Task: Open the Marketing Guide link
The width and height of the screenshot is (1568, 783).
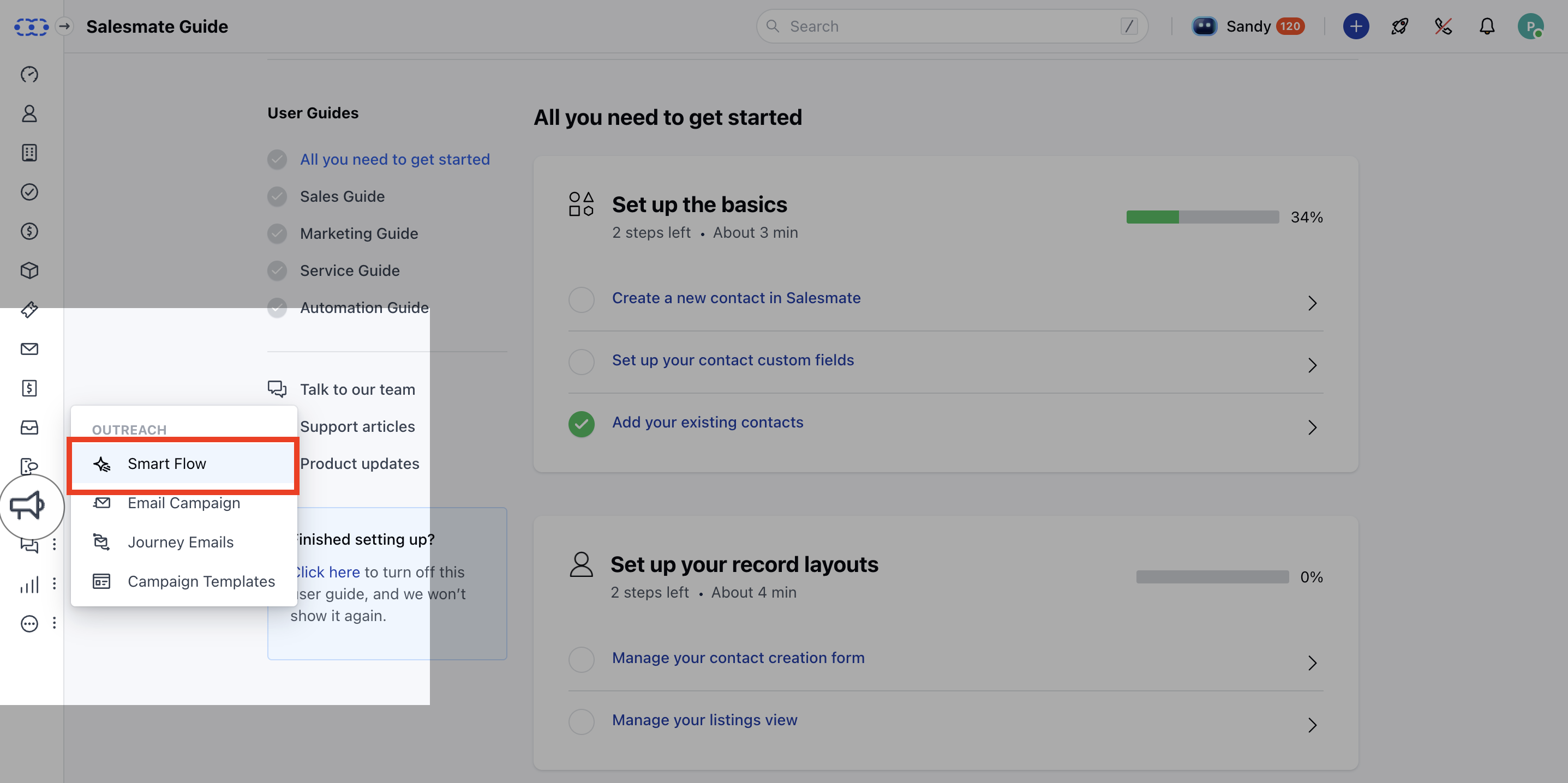Action: coord(358,233)
